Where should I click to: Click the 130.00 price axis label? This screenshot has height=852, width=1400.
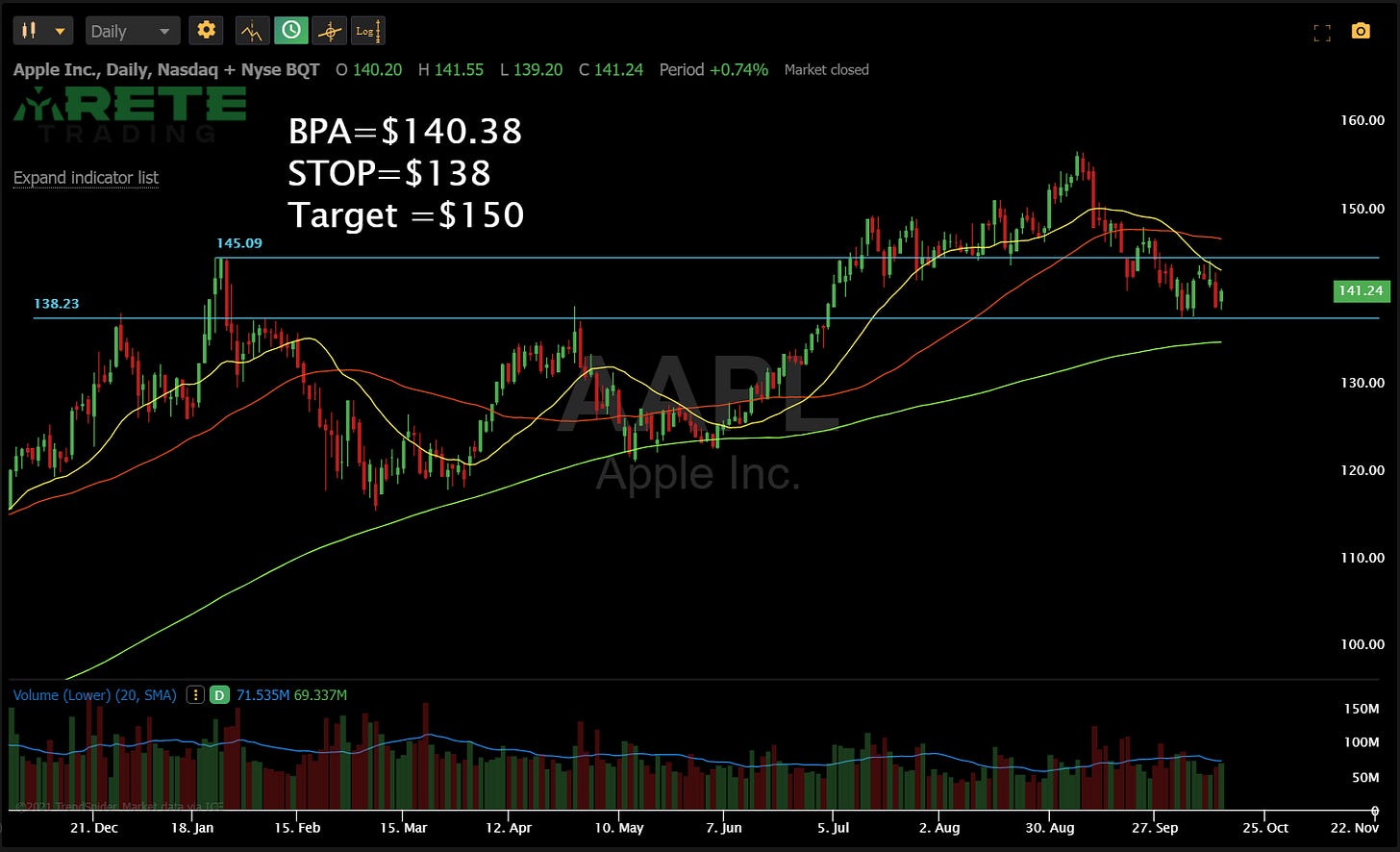(1362, 383)
